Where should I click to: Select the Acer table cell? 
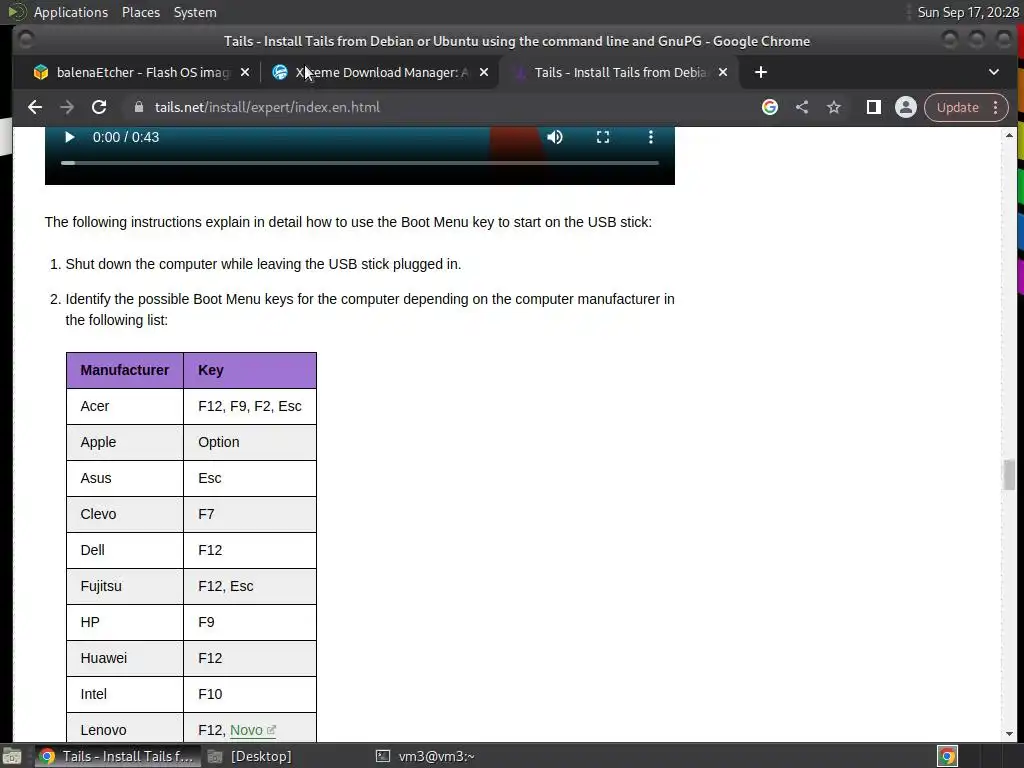click(x=125, y=406)
